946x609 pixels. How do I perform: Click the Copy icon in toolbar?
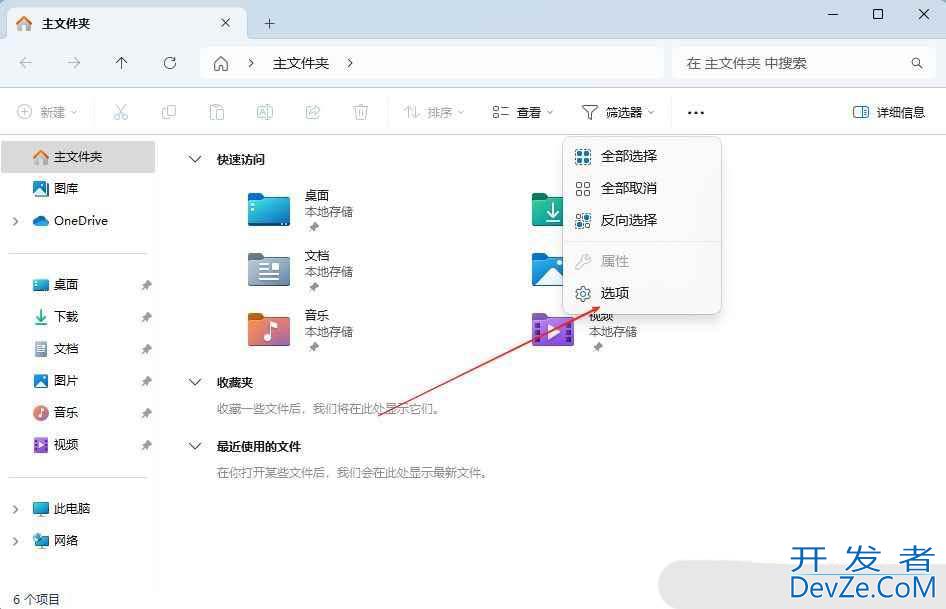(x=169, y=112)
